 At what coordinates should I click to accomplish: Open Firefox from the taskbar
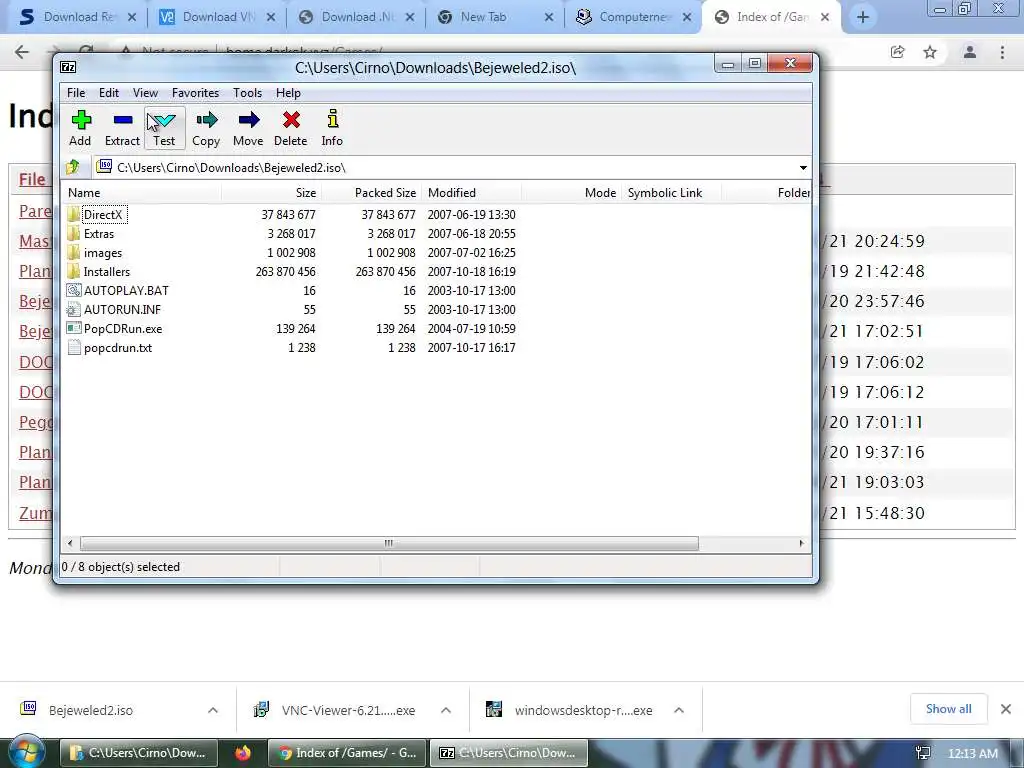pos(243,753)
